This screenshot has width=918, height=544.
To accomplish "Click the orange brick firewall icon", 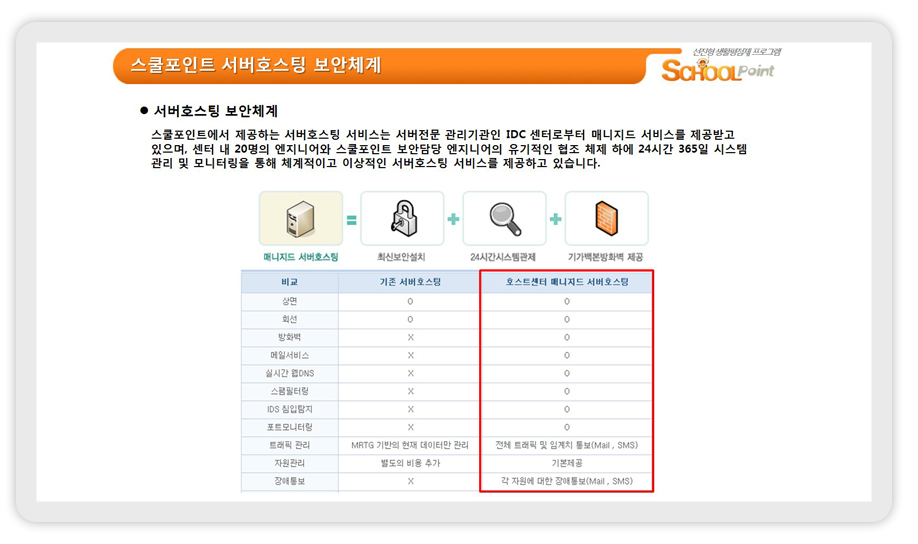I will [x=606, y=218].
